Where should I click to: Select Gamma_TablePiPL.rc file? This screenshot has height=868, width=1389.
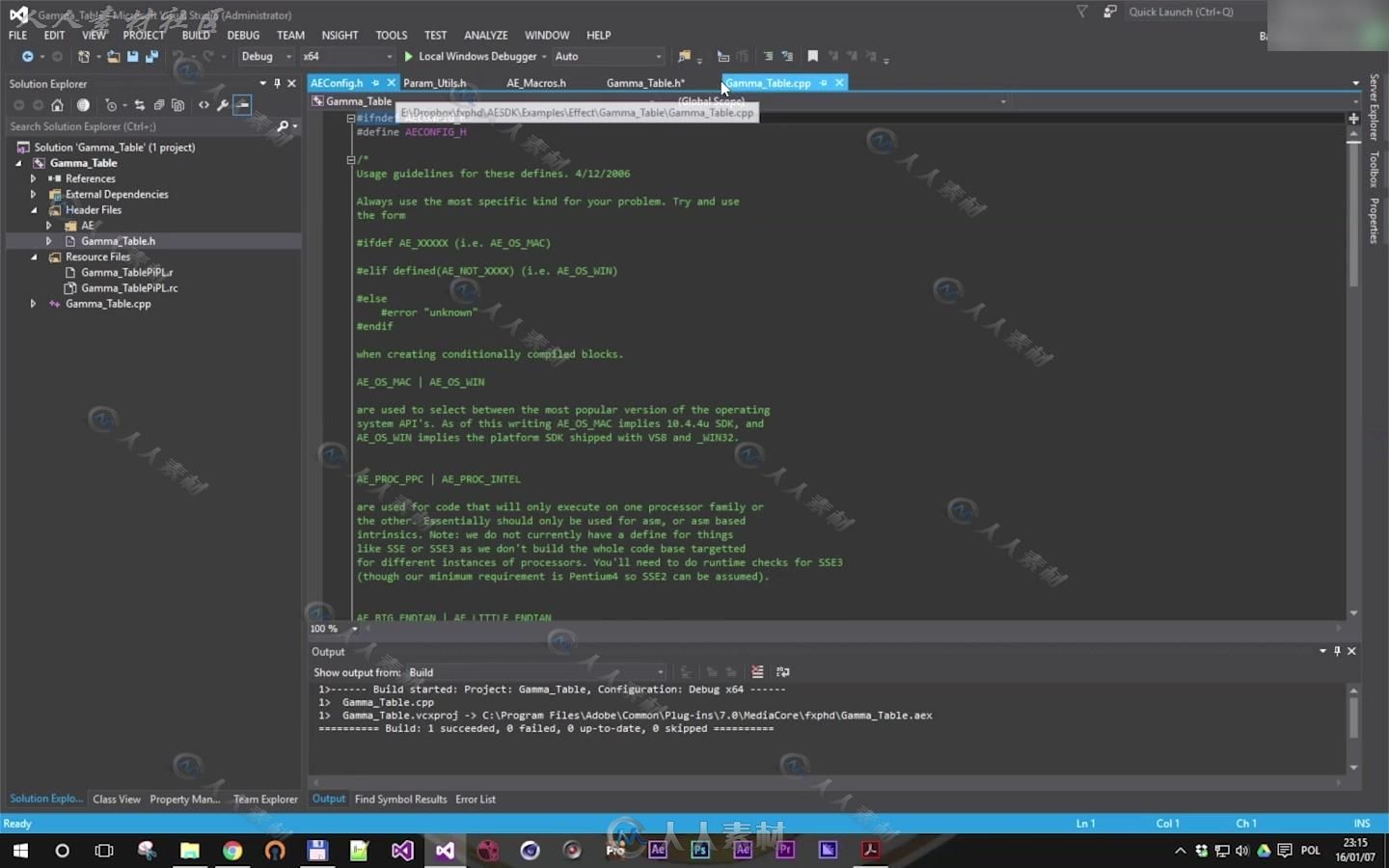(x=129, y=287)
